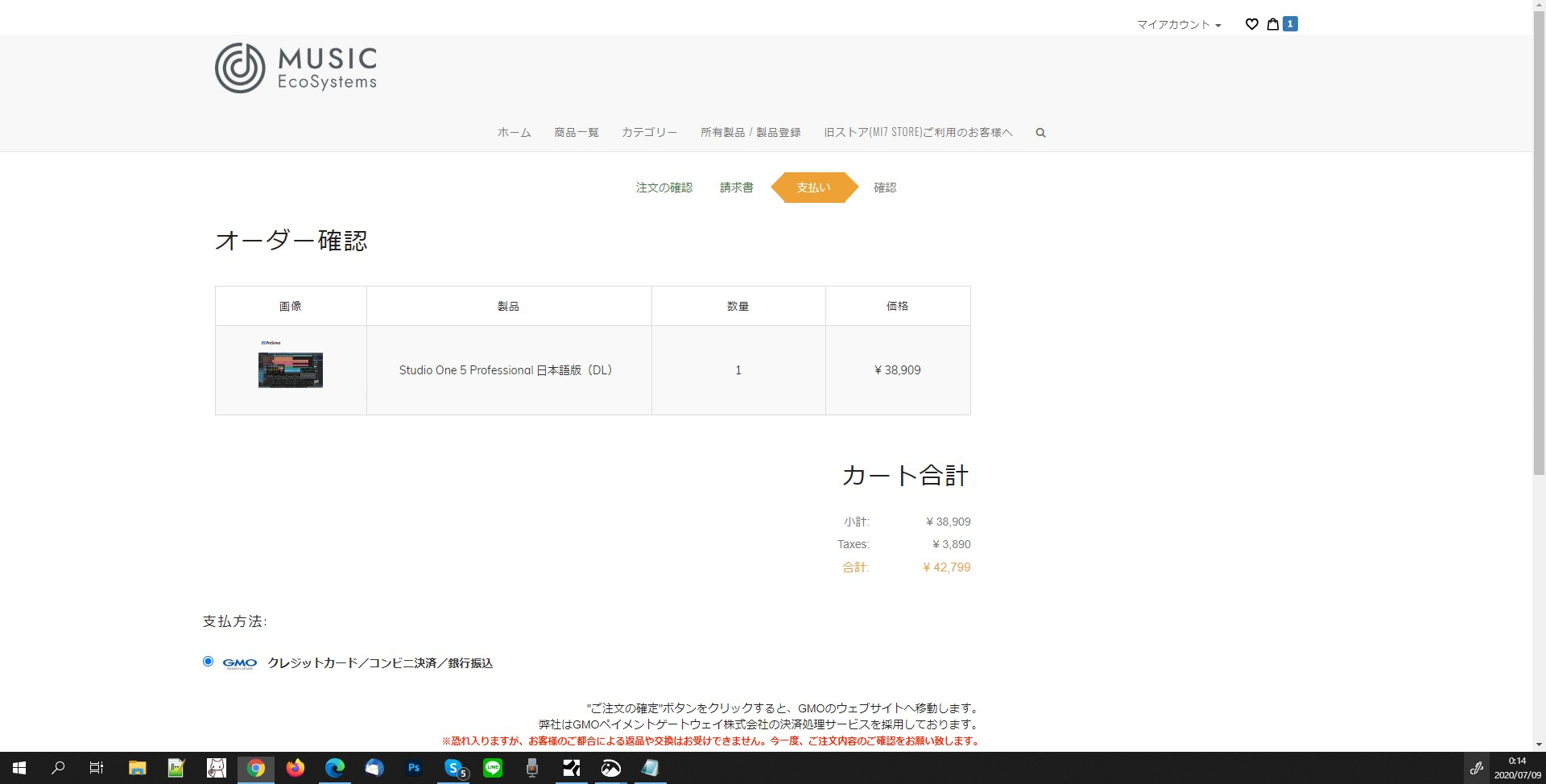Viewport: 1546px width, 784px height.
Task: Click the ¥38,909 price cell in table
Action: pyautogui.click(x=898, y=370)
